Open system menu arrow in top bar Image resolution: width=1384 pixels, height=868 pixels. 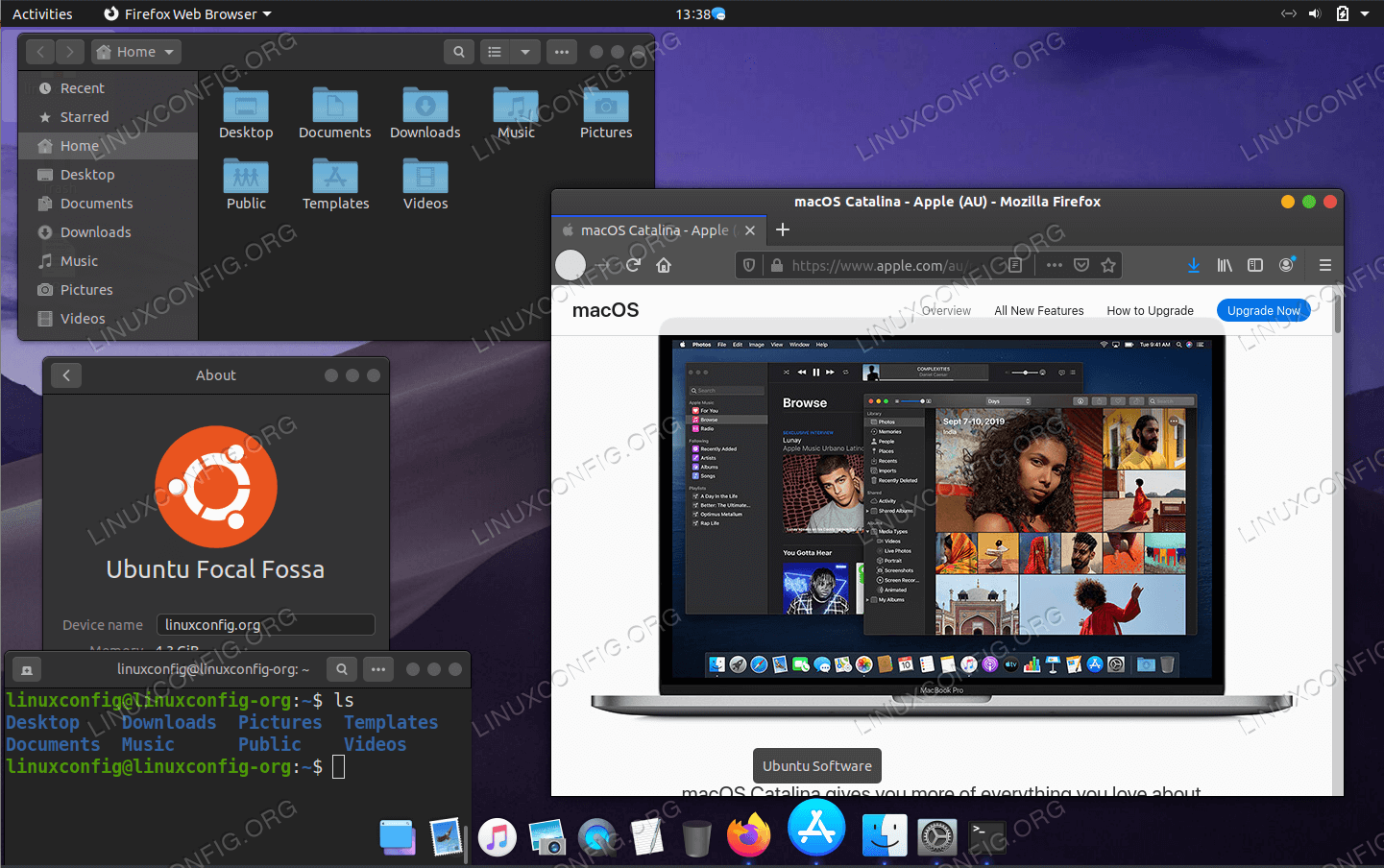click(1365, 13)
